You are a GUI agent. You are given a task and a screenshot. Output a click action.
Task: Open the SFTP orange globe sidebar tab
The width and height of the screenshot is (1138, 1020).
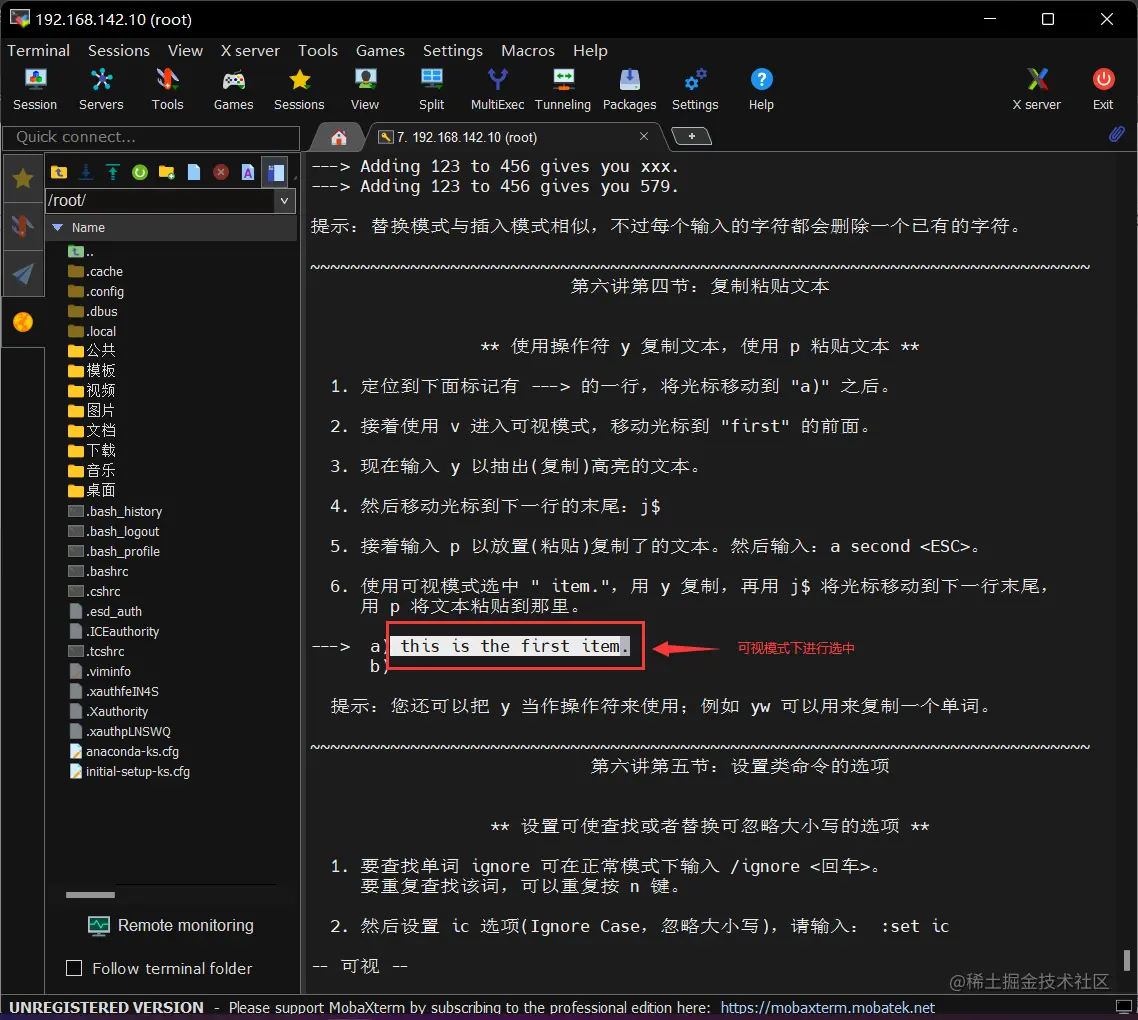tap(23, 322)
